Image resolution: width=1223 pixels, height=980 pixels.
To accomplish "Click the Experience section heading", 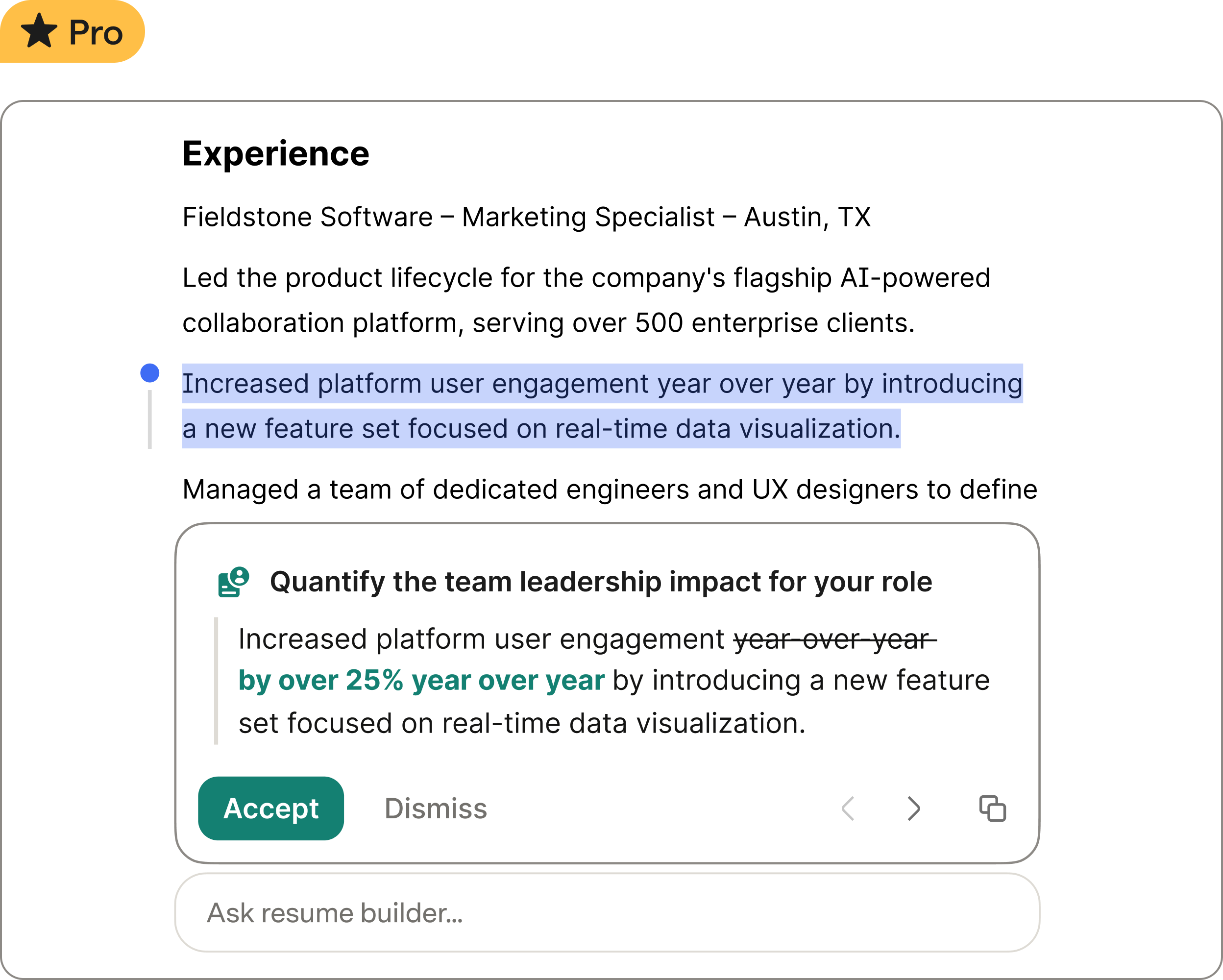I will click(276, 152).
